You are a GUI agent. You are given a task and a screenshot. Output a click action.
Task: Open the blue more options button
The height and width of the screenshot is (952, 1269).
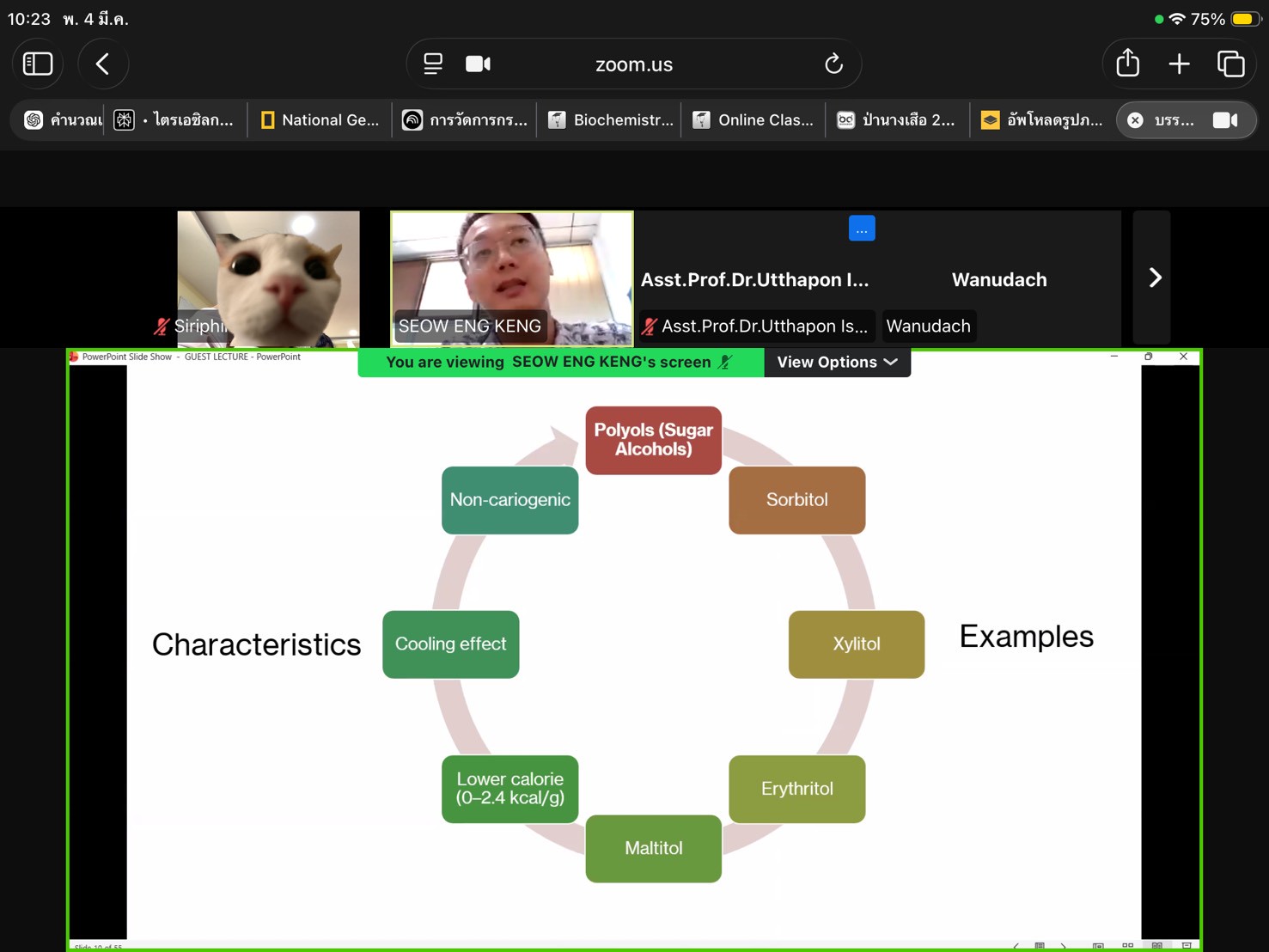(x=861, y=229)
